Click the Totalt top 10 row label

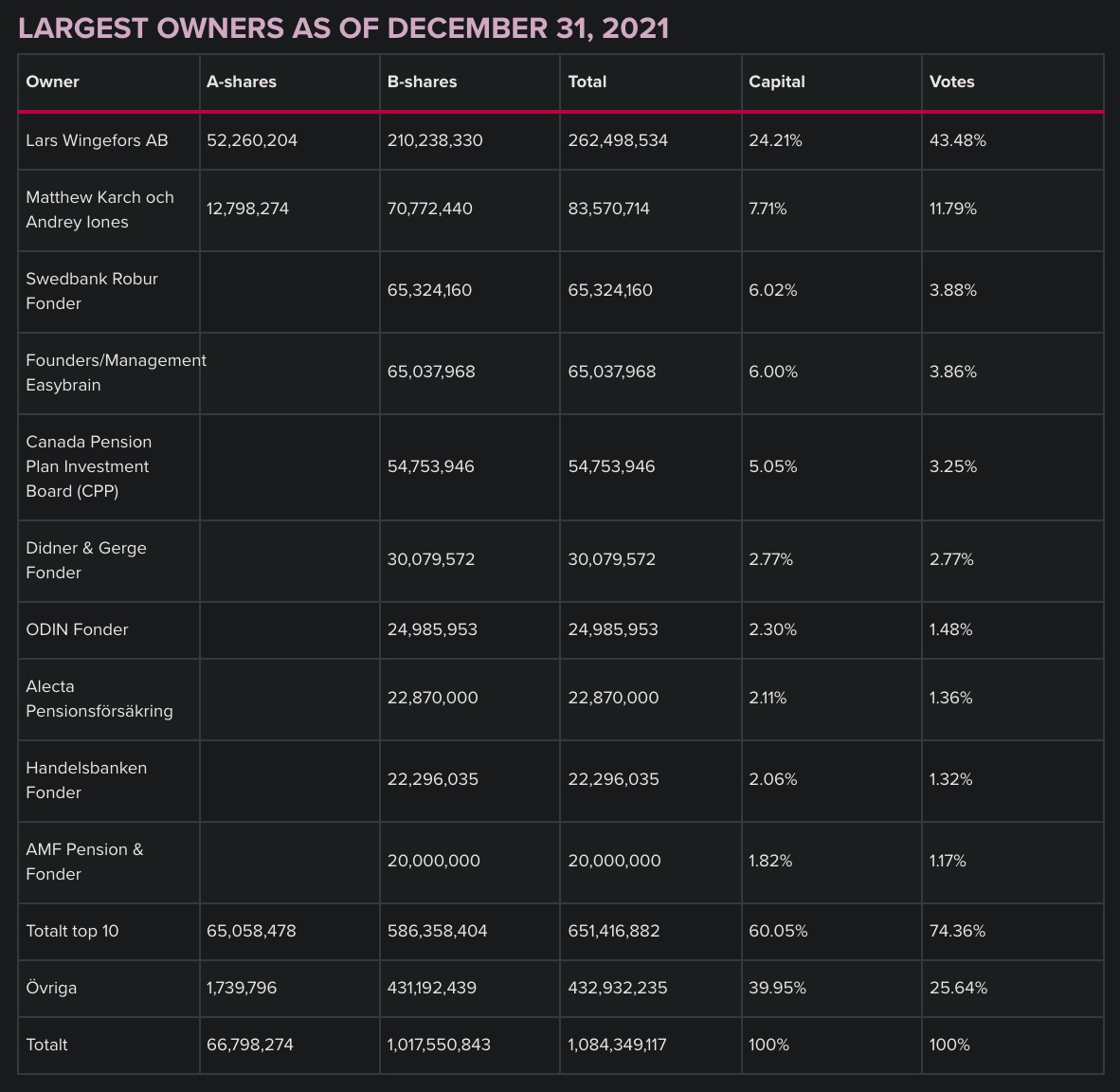[x=72, y=931]
